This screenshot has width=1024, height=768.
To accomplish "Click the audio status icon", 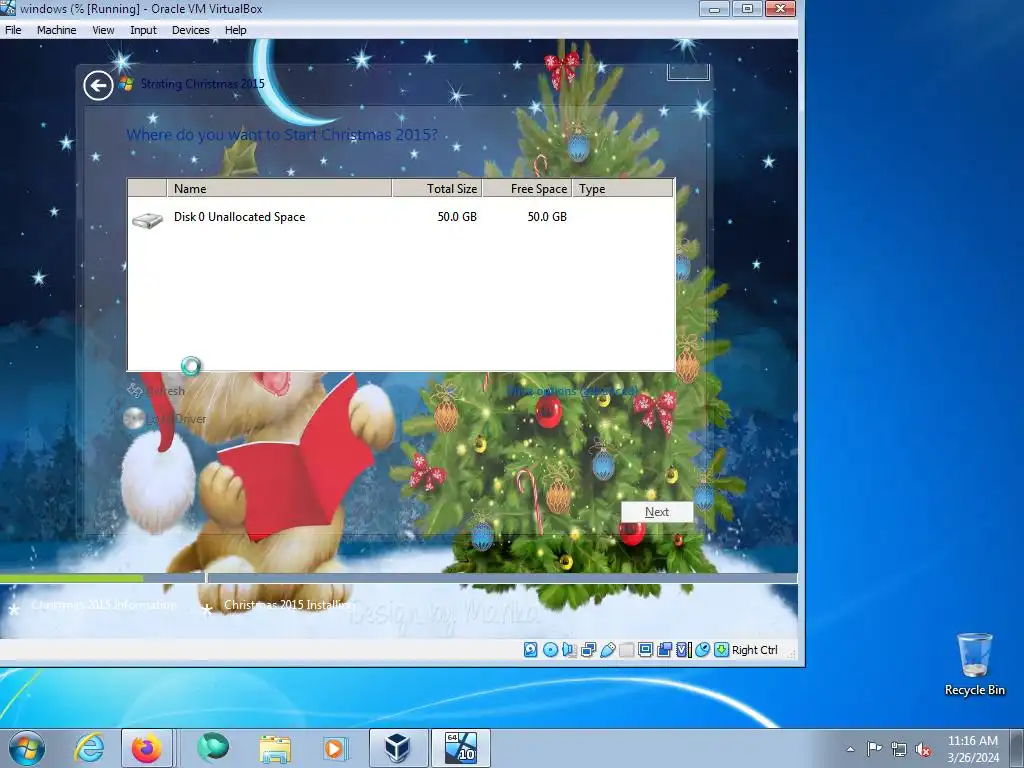I will click(569, 649).
